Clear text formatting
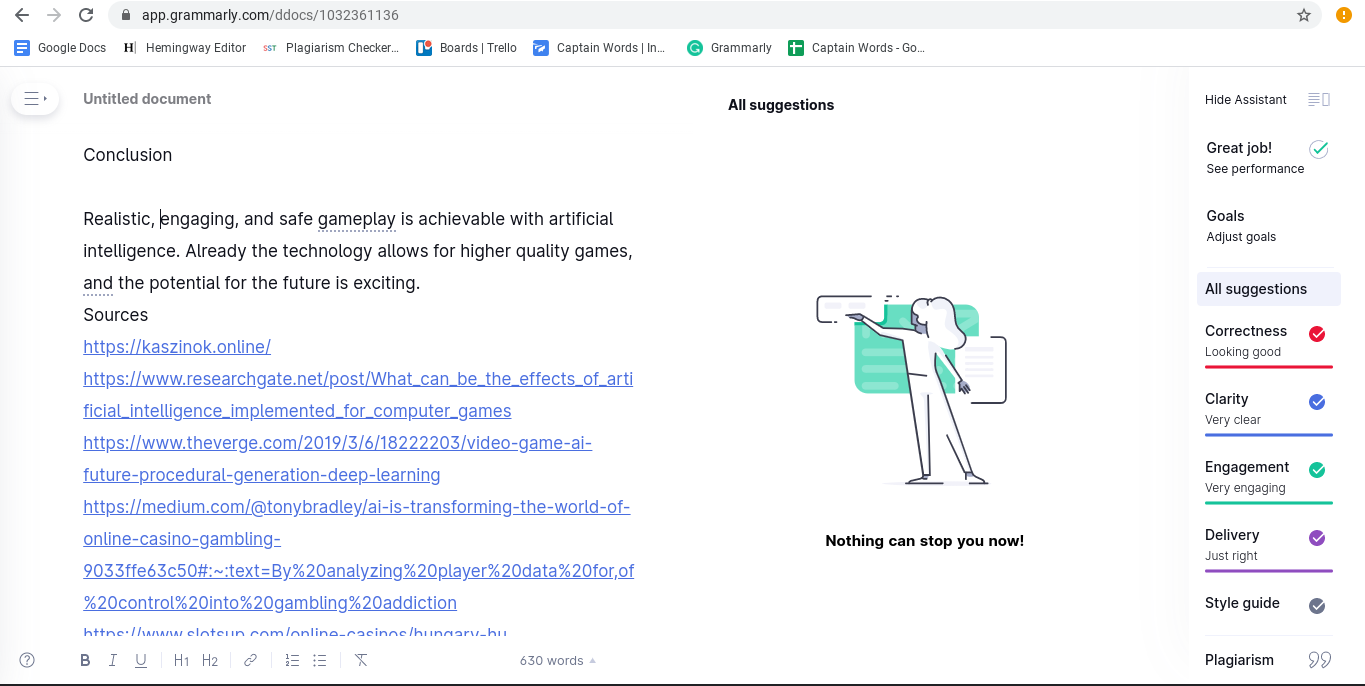 [x=361, y=660]
